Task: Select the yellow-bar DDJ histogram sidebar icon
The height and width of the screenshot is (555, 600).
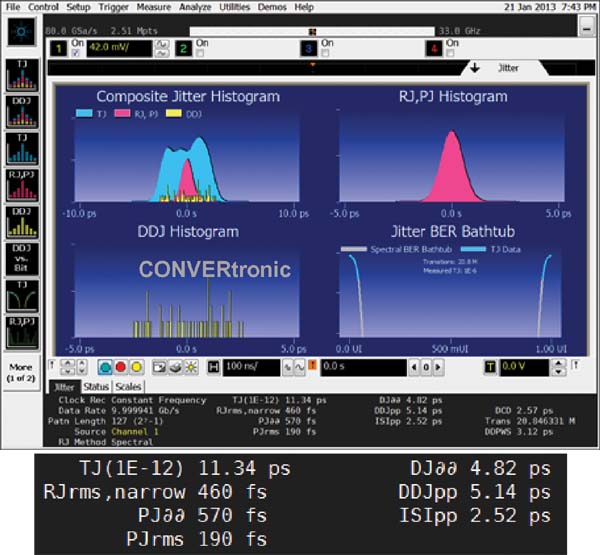Action: click(x=22, y=222)
